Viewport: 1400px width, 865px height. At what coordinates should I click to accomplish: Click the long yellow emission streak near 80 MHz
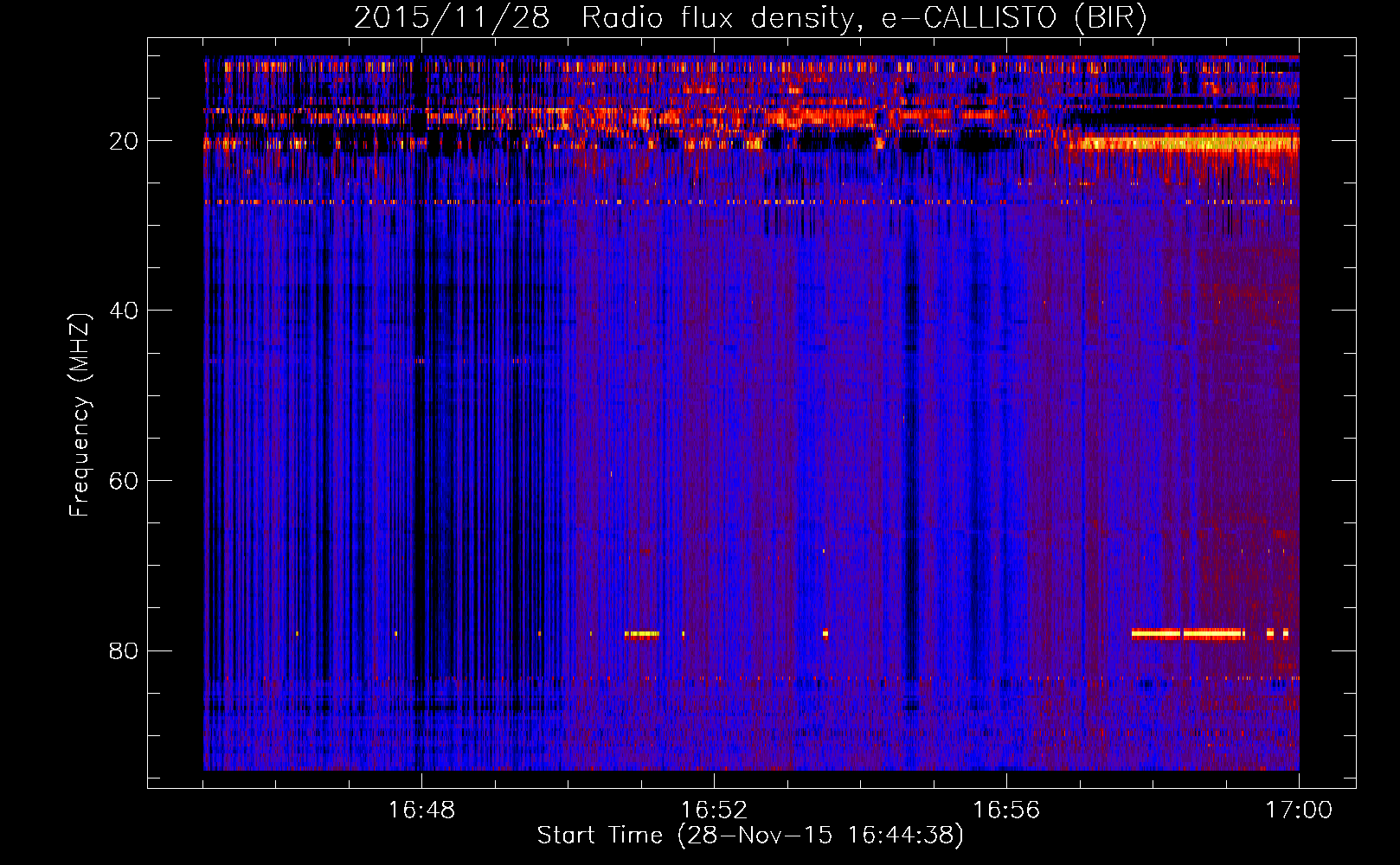[1187, 634]
